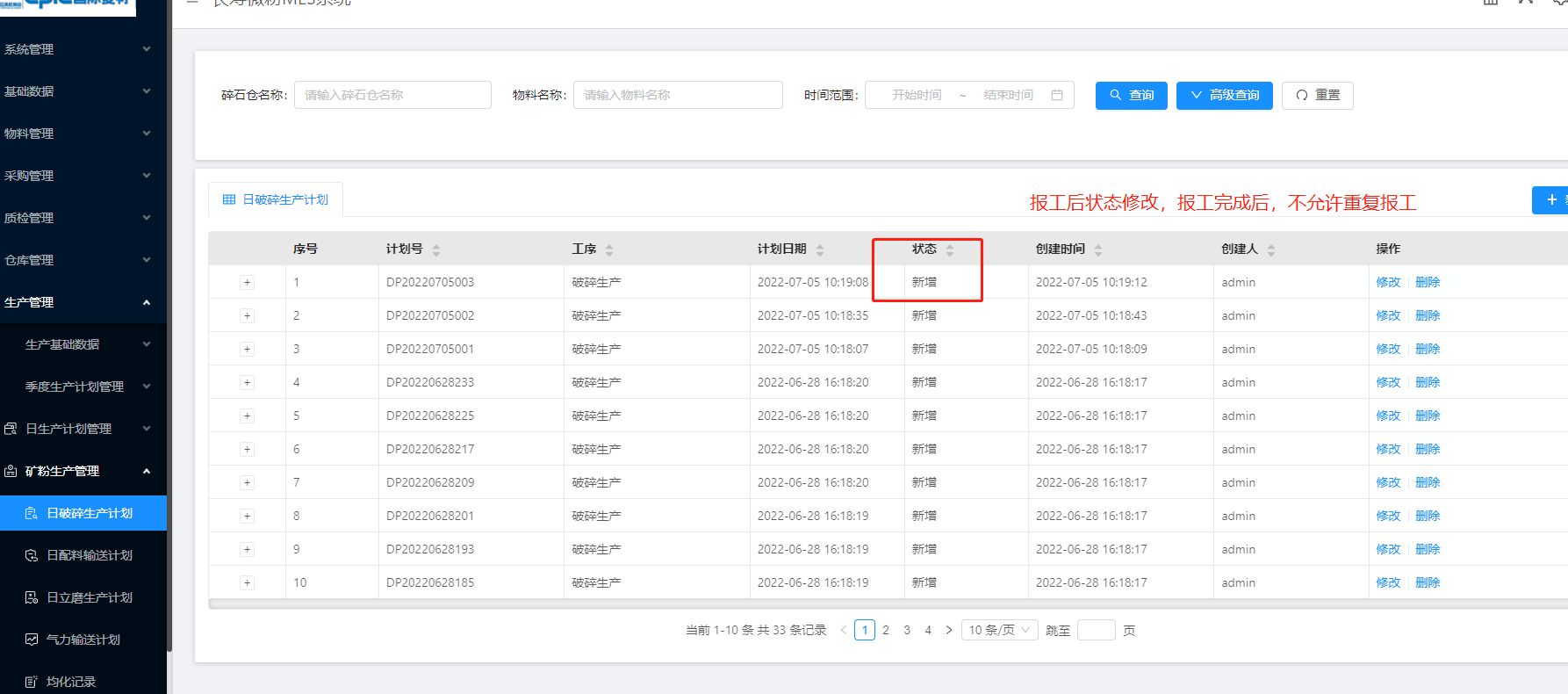Open 气力输送计划 sidebar item

click(83, 640)
